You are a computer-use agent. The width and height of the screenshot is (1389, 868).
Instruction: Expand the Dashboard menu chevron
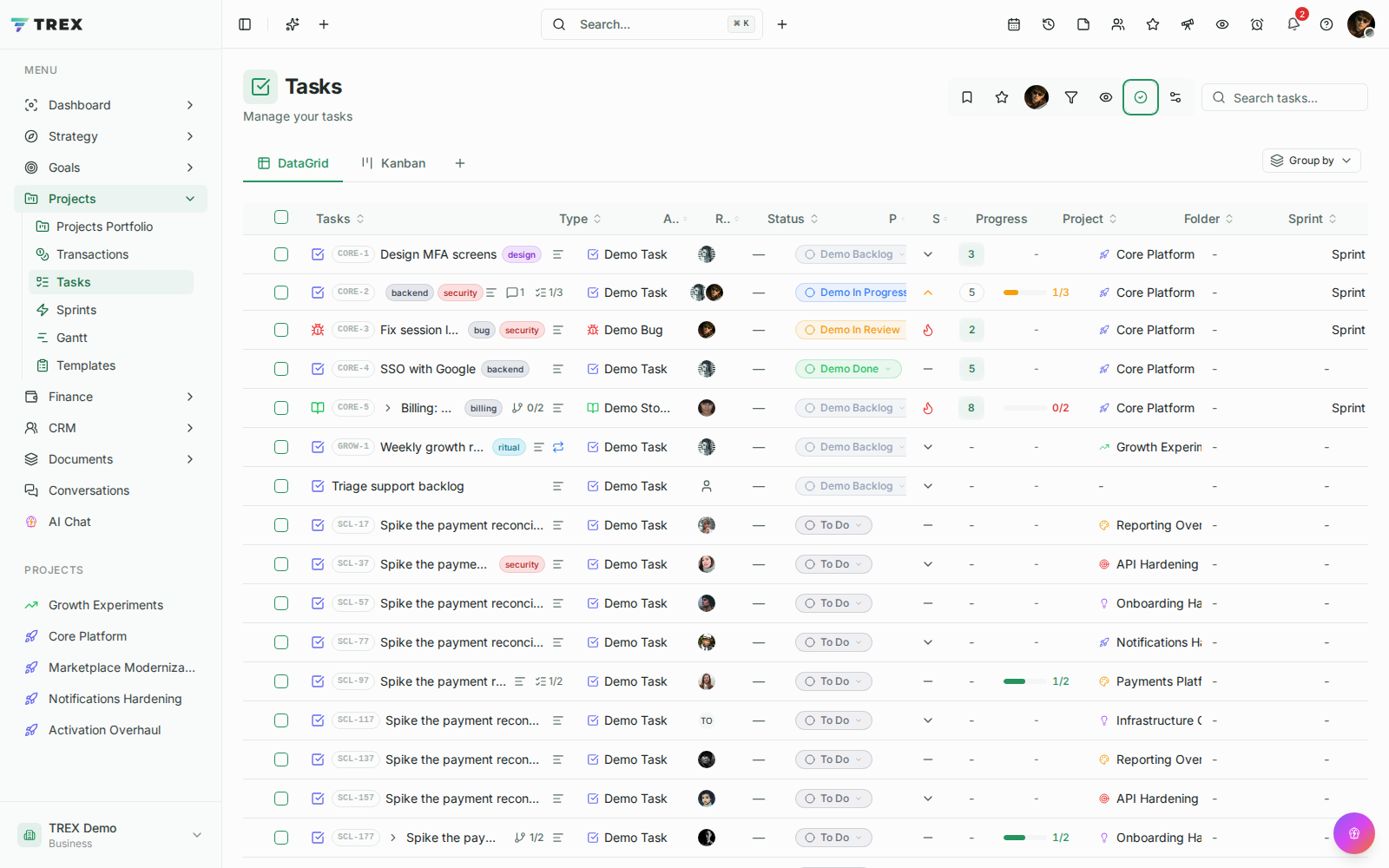click(190, 105)
